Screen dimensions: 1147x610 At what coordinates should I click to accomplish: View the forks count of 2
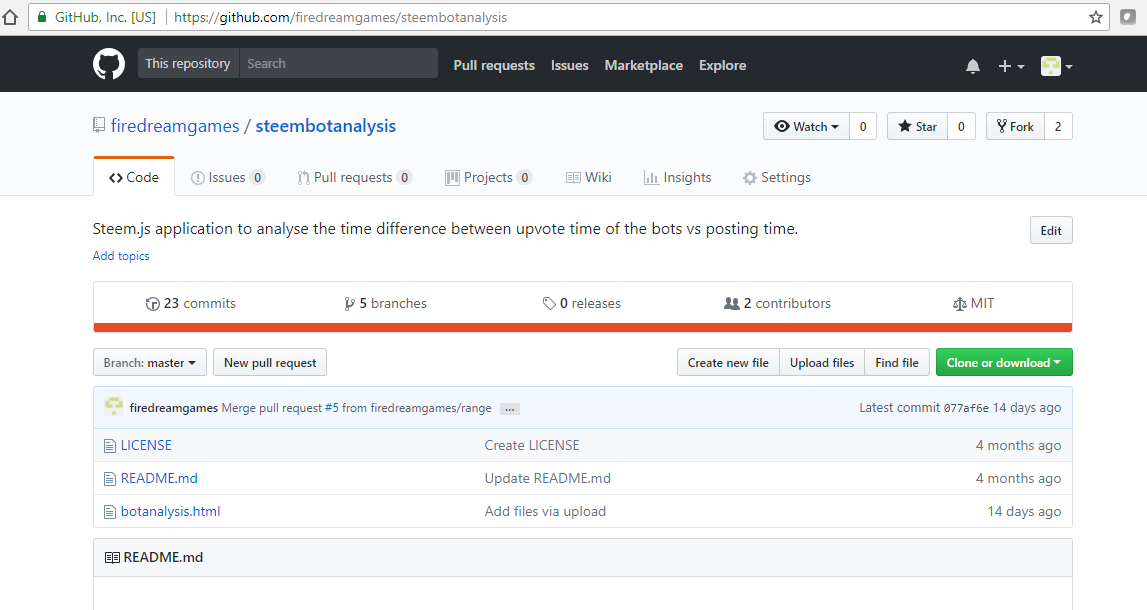1058,127
